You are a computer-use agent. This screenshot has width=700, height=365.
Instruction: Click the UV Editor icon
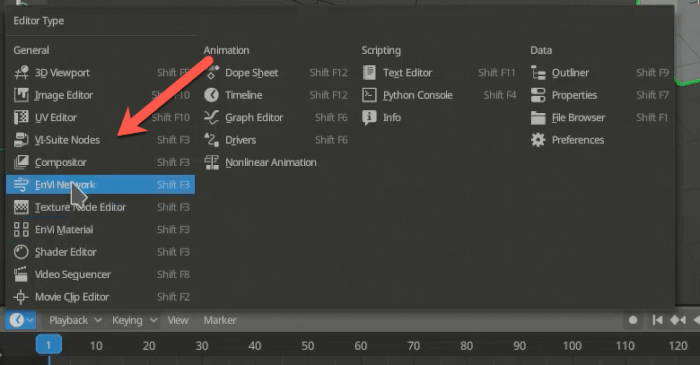21,117
